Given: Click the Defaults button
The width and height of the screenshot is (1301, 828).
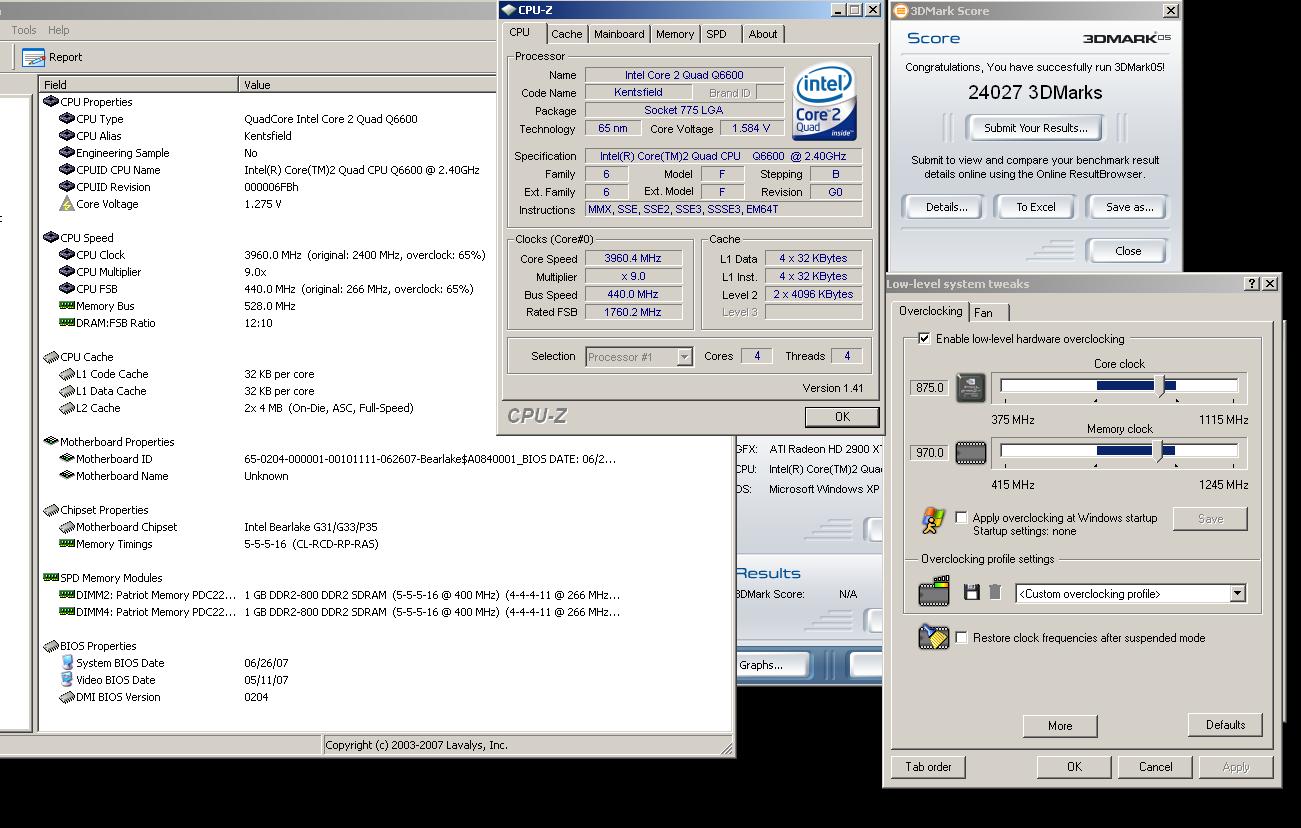Looking at the screenshot, I should click(x=1225, y=725).
